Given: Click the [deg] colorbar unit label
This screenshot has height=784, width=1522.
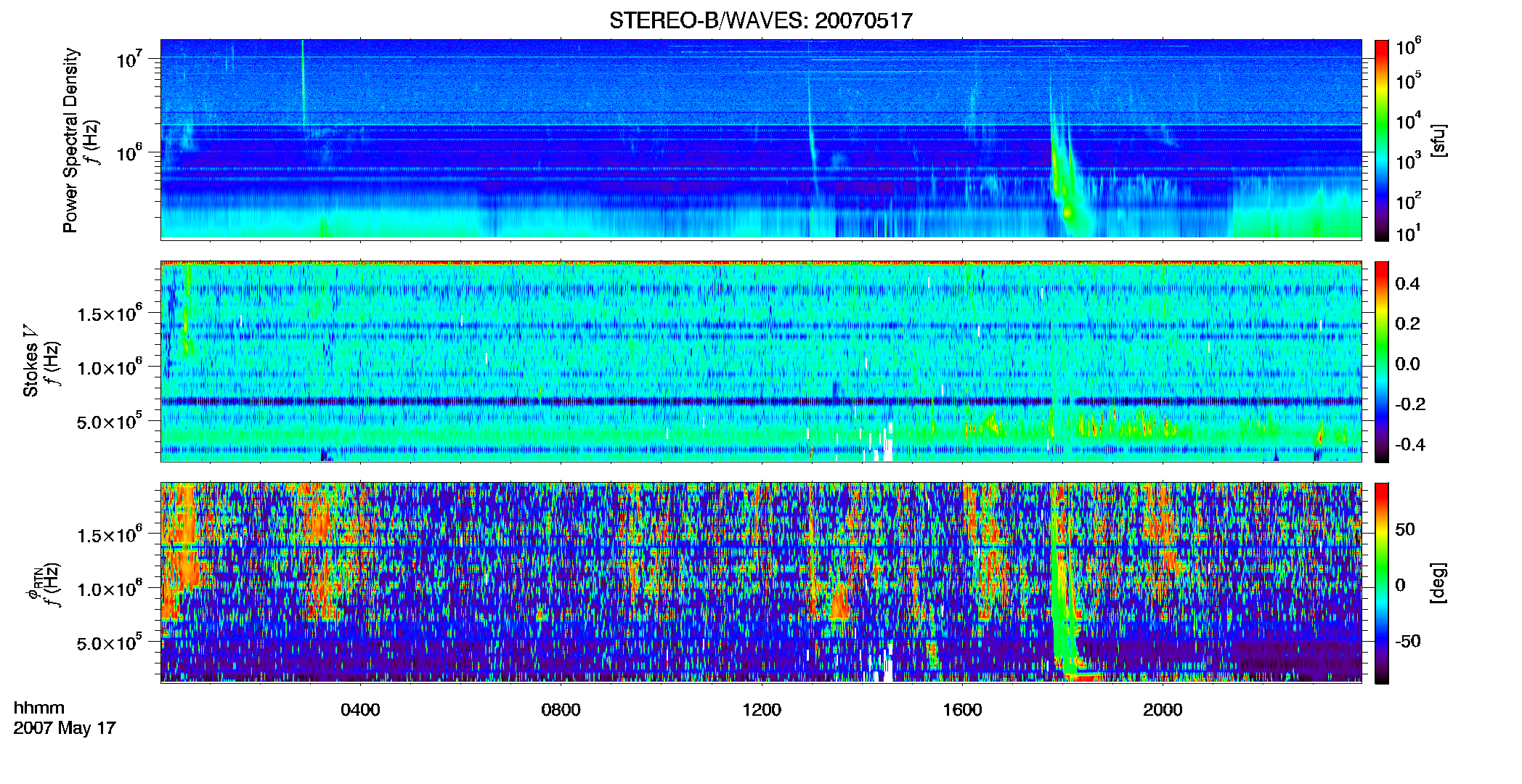Looking at the screenshot, I should (1439, 583).
